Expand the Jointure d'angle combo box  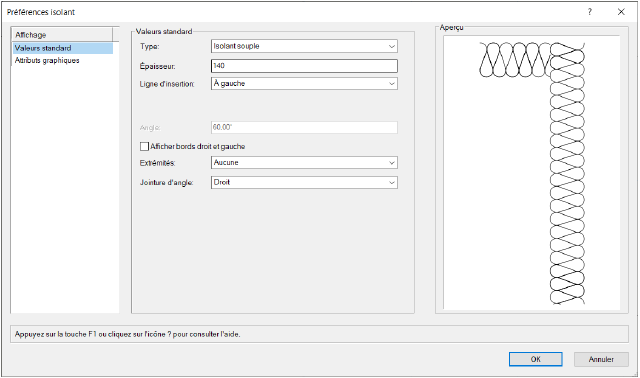(391, 182)
